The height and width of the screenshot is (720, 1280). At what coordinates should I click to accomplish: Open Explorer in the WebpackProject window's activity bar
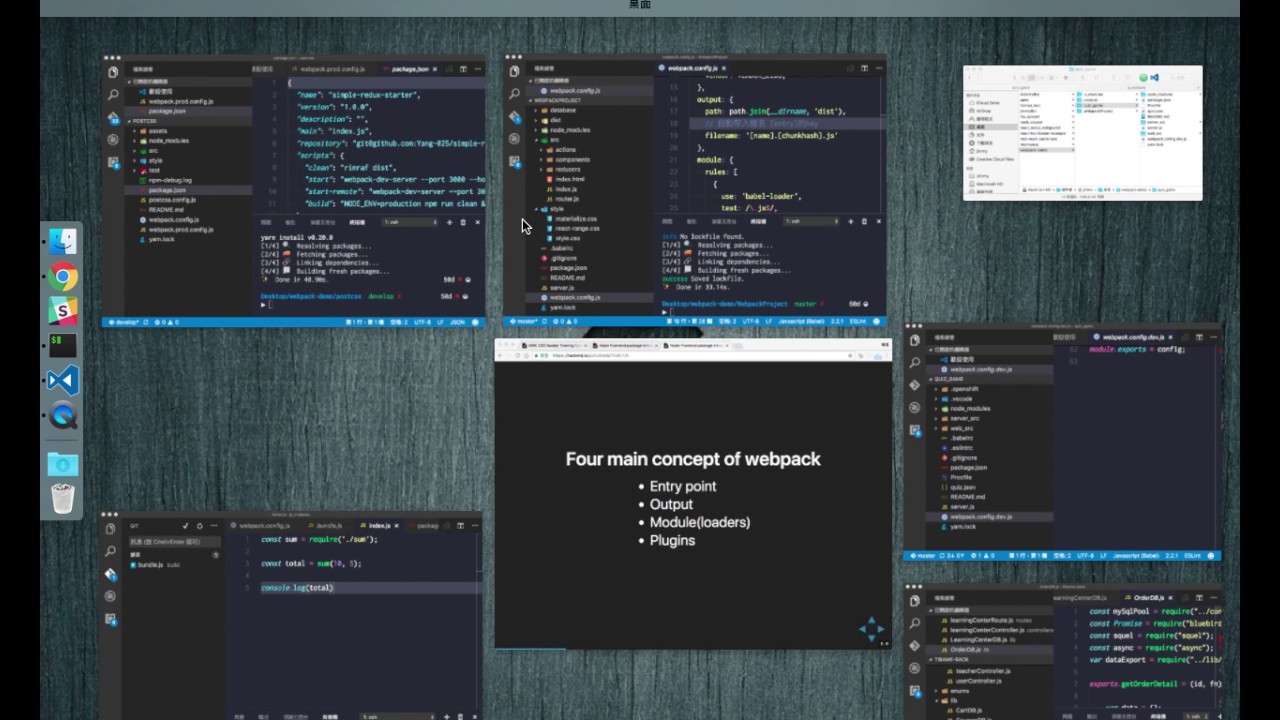(x=515, y=72)
